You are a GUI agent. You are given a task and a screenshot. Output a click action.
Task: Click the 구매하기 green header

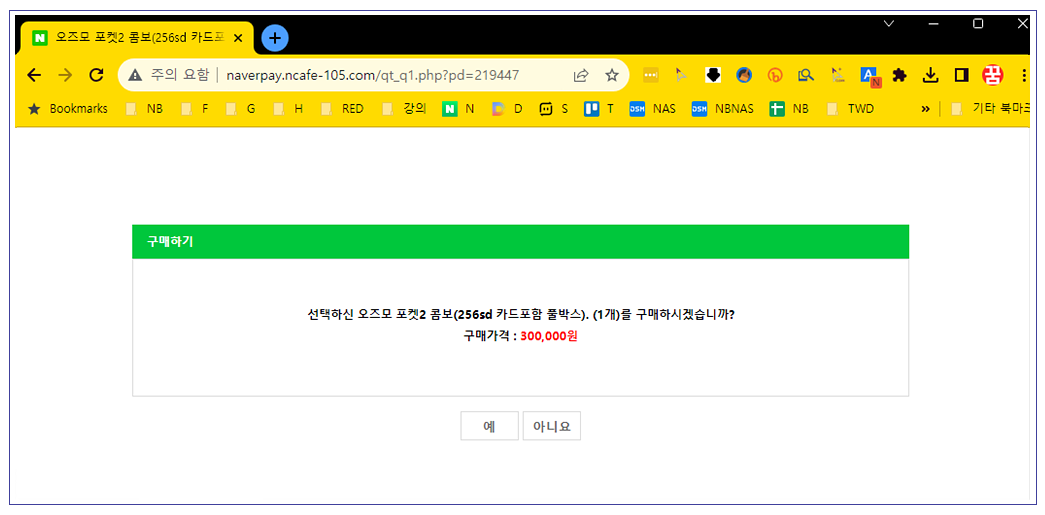click(521, 242)
